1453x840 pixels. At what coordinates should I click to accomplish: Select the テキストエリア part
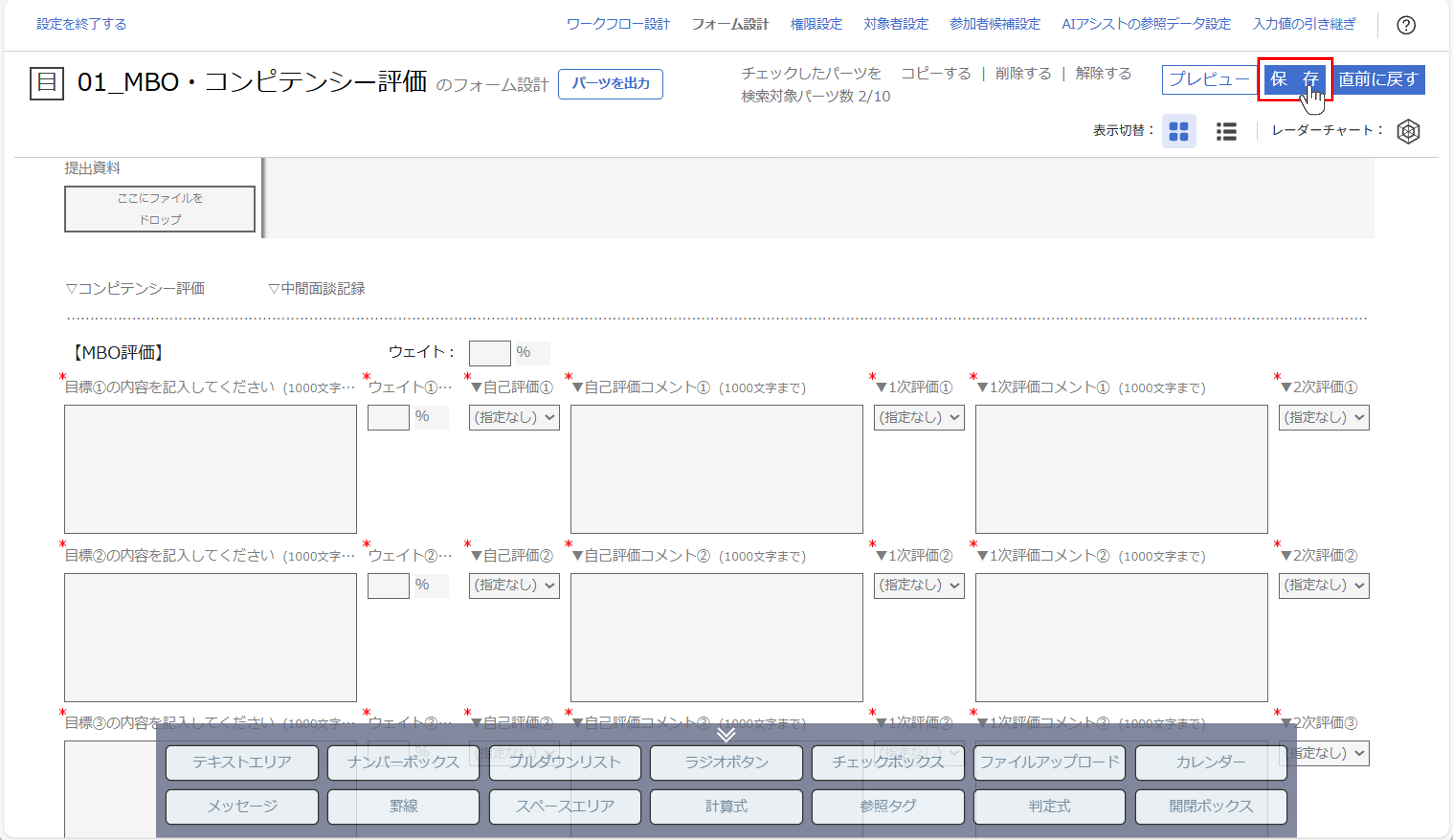click(242, 762)
